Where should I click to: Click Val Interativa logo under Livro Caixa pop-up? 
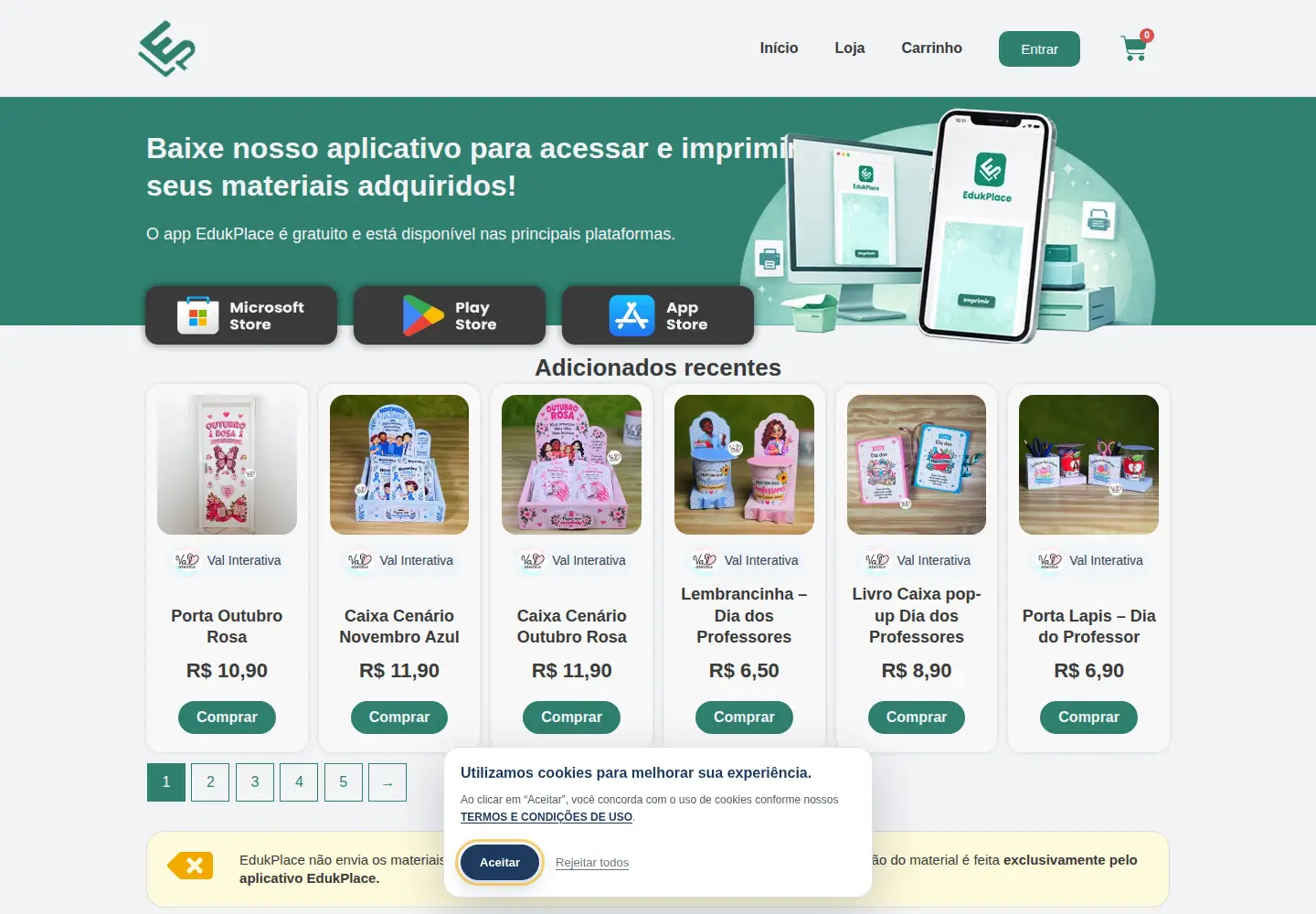[876, 560]
